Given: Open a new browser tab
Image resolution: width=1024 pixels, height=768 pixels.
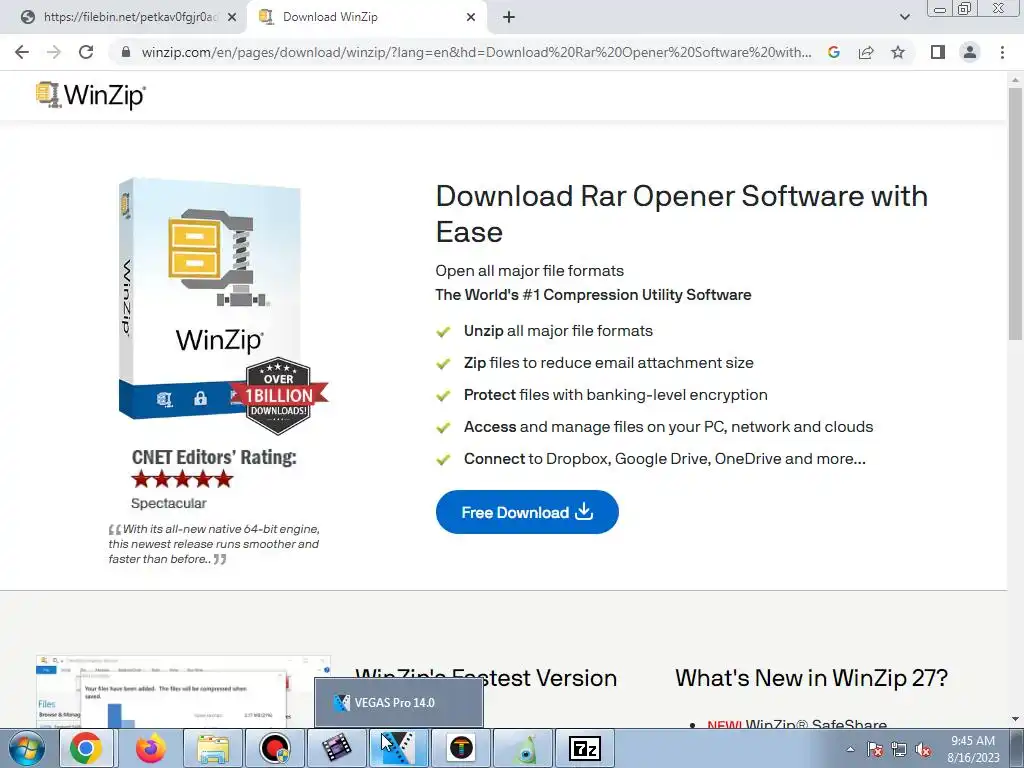Looking at the screenshot, I should pyautogui.click(x=509, y=17).
